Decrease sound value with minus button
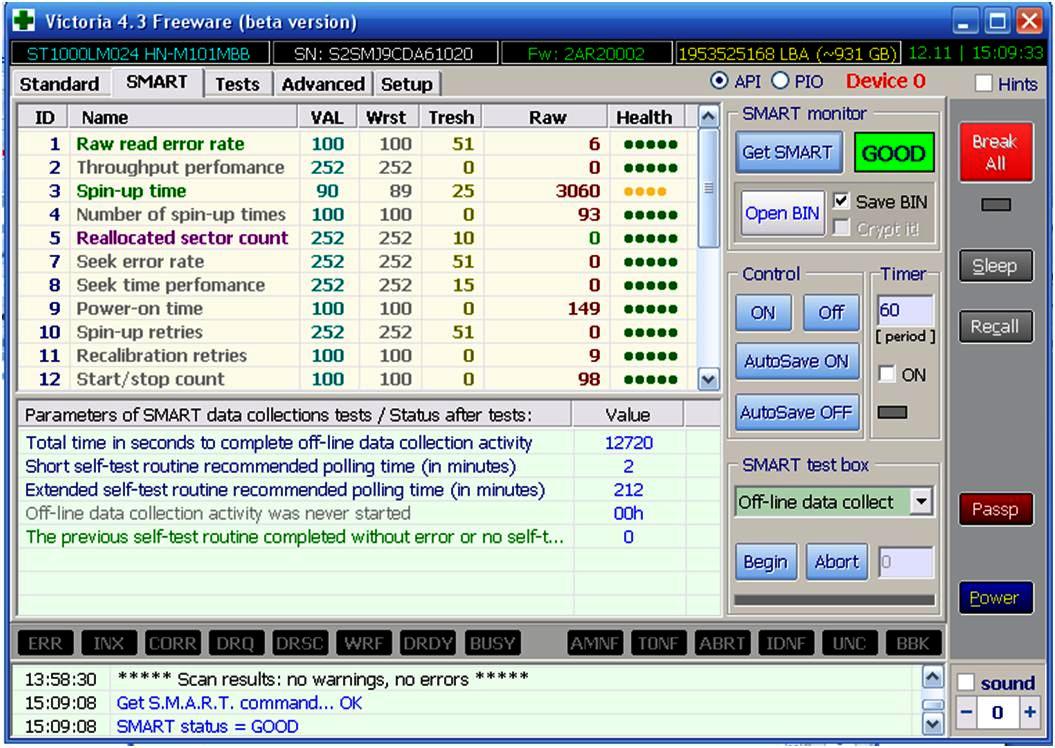 click(x=967, y=712)
